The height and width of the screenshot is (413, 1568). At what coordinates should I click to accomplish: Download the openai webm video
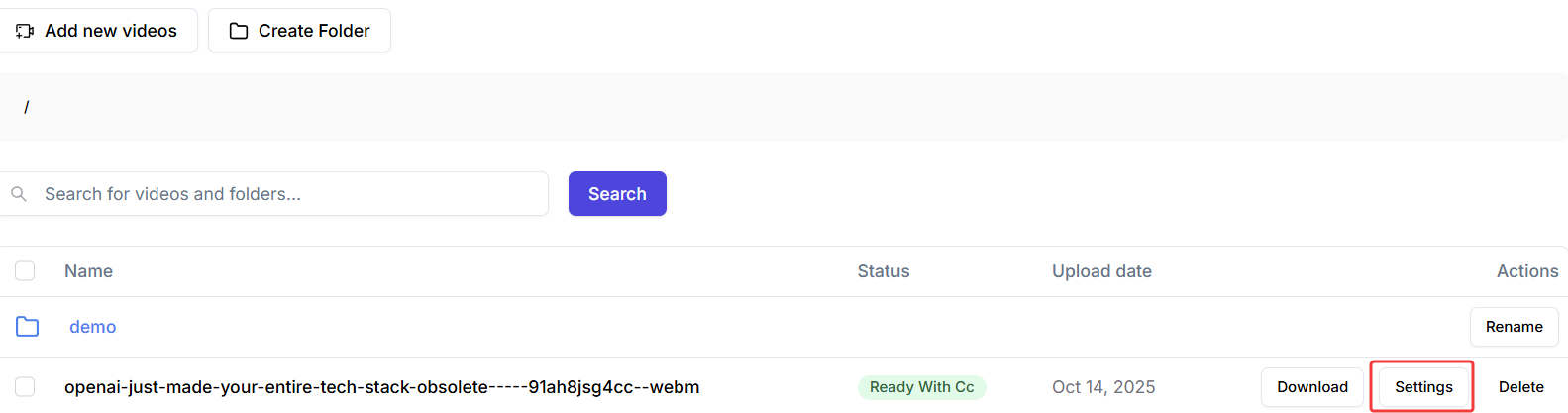click(x=1311, y=387)
